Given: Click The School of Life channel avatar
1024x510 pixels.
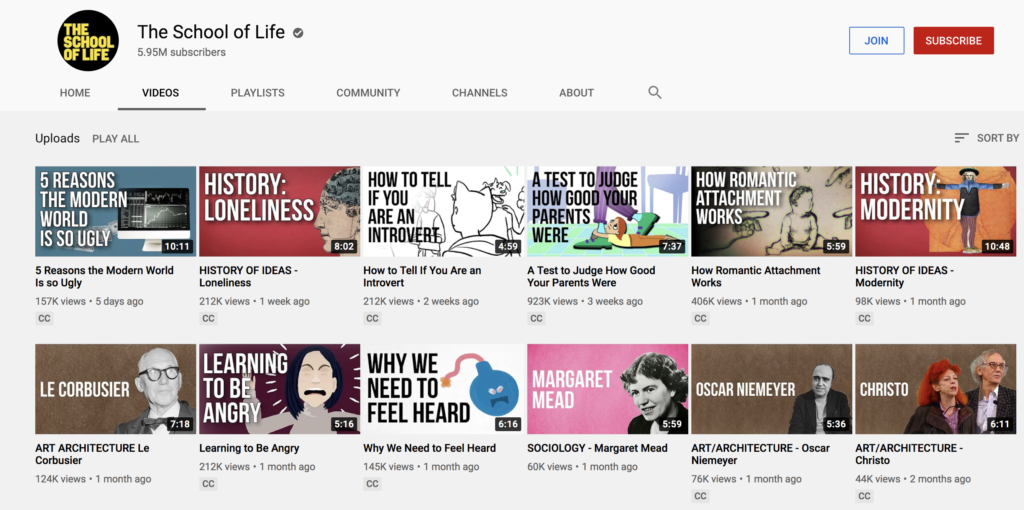Looking at the screenshot, I should click(88, 40).
